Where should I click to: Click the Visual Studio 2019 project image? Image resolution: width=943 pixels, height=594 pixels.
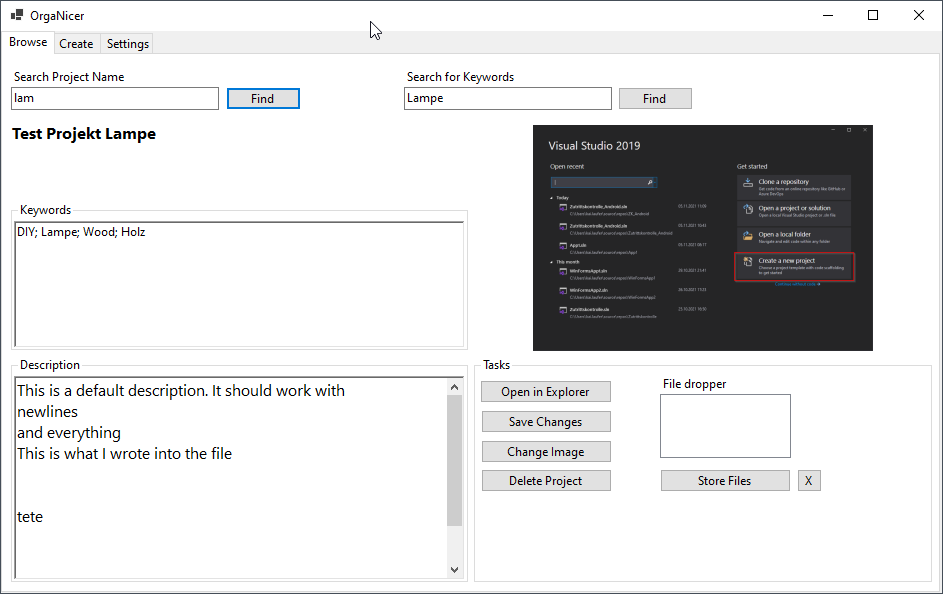pos(702,237)
